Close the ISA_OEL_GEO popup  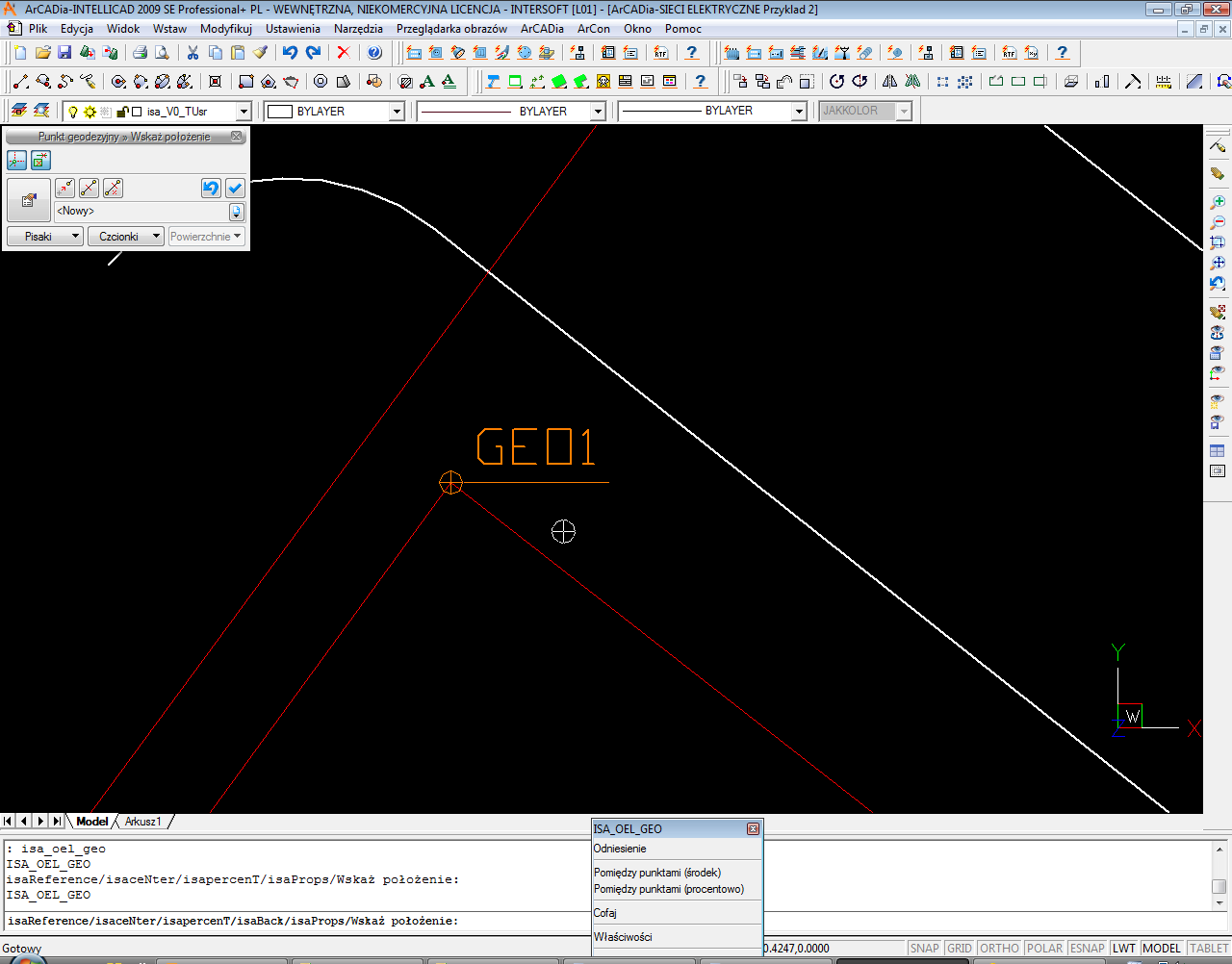click(753, 828)
